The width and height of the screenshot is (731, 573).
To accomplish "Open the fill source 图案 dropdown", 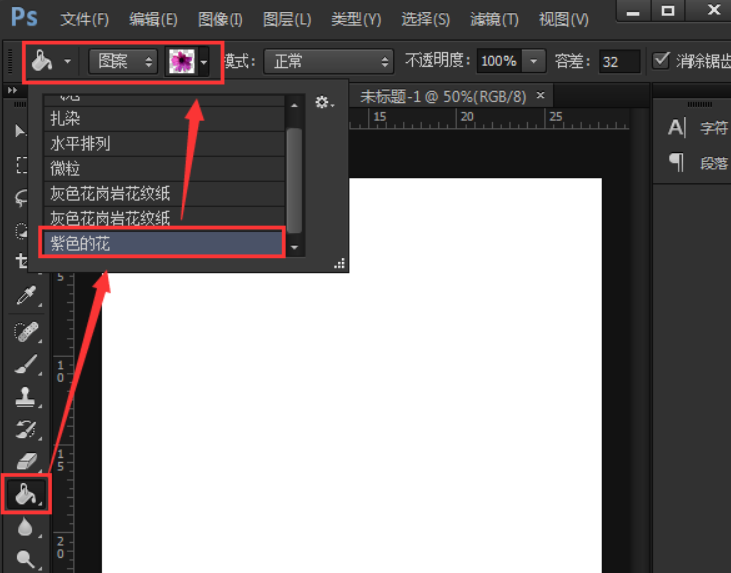I will [x=124, y=61].
